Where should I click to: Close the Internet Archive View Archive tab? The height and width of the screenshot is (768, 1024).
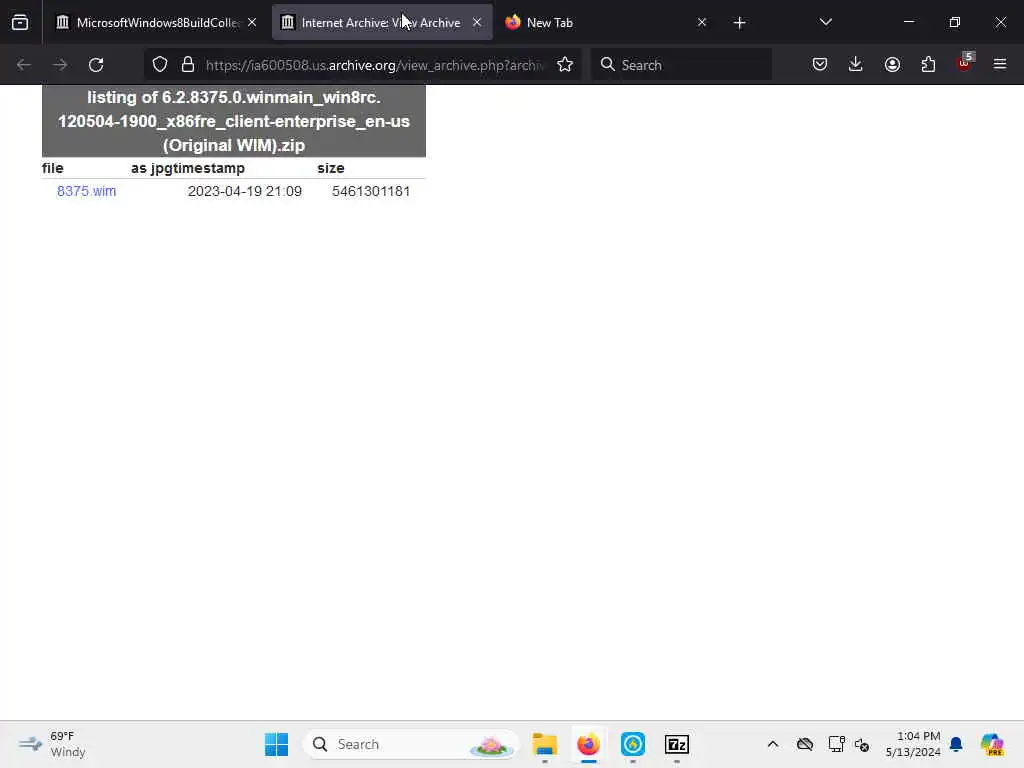tap(477, 22)
